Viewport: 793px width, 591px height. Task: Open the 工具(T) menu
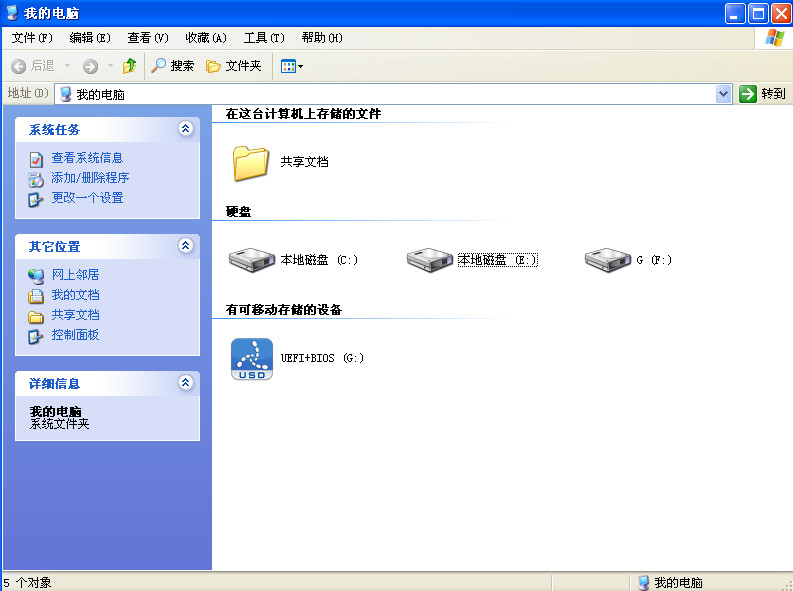(264, 38)
